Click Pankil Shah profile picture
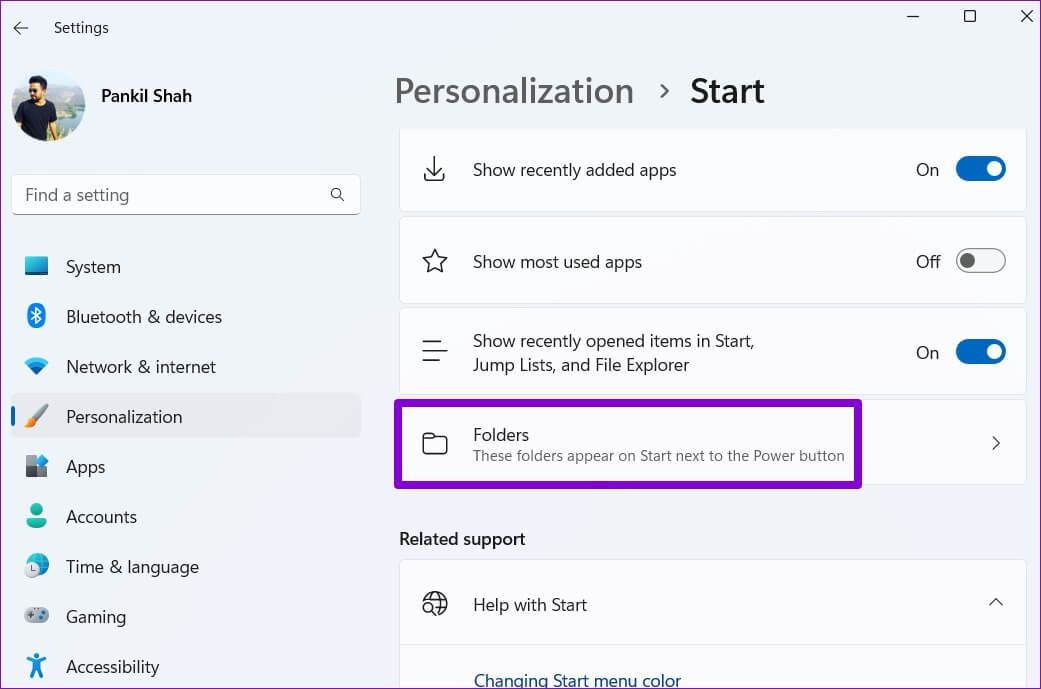The image size is (1041, 689). click(x=48, y=106)
